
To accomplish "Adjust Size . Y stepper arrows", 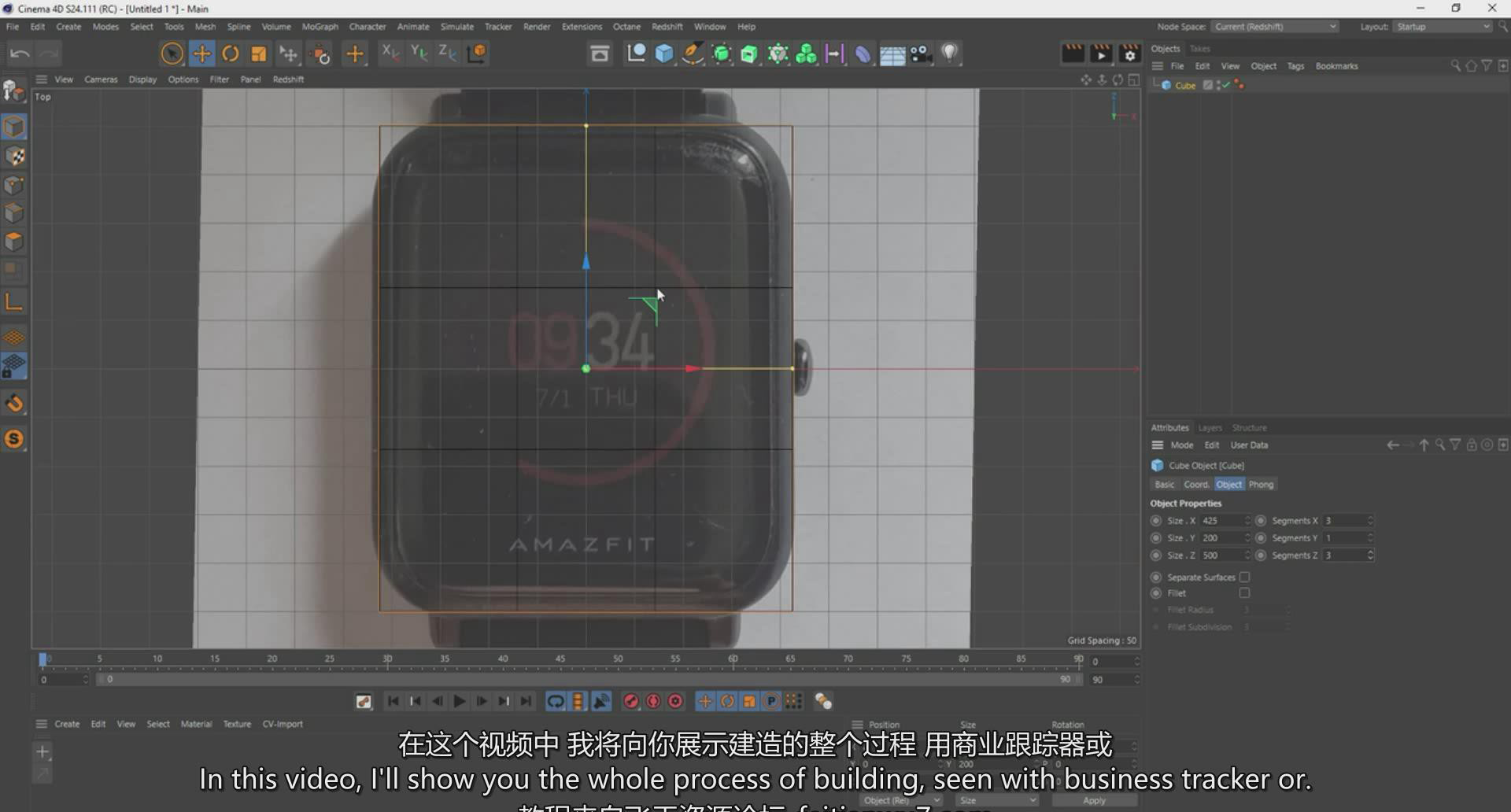I will (x=1247, y=538).
